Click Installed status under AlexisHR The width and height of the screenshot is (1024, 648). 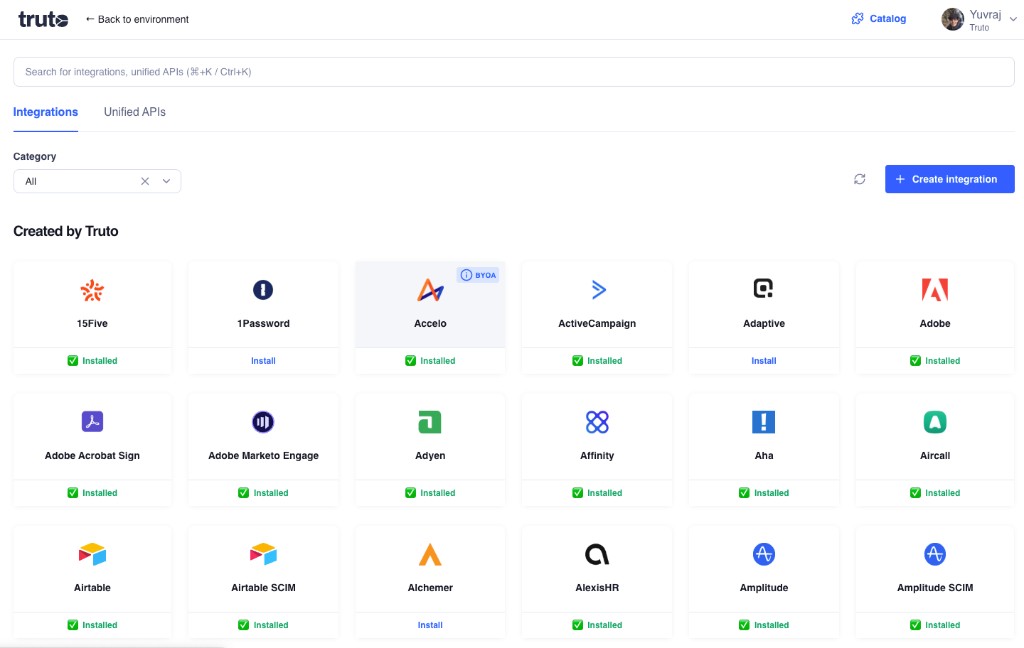(x=597, y=625)
